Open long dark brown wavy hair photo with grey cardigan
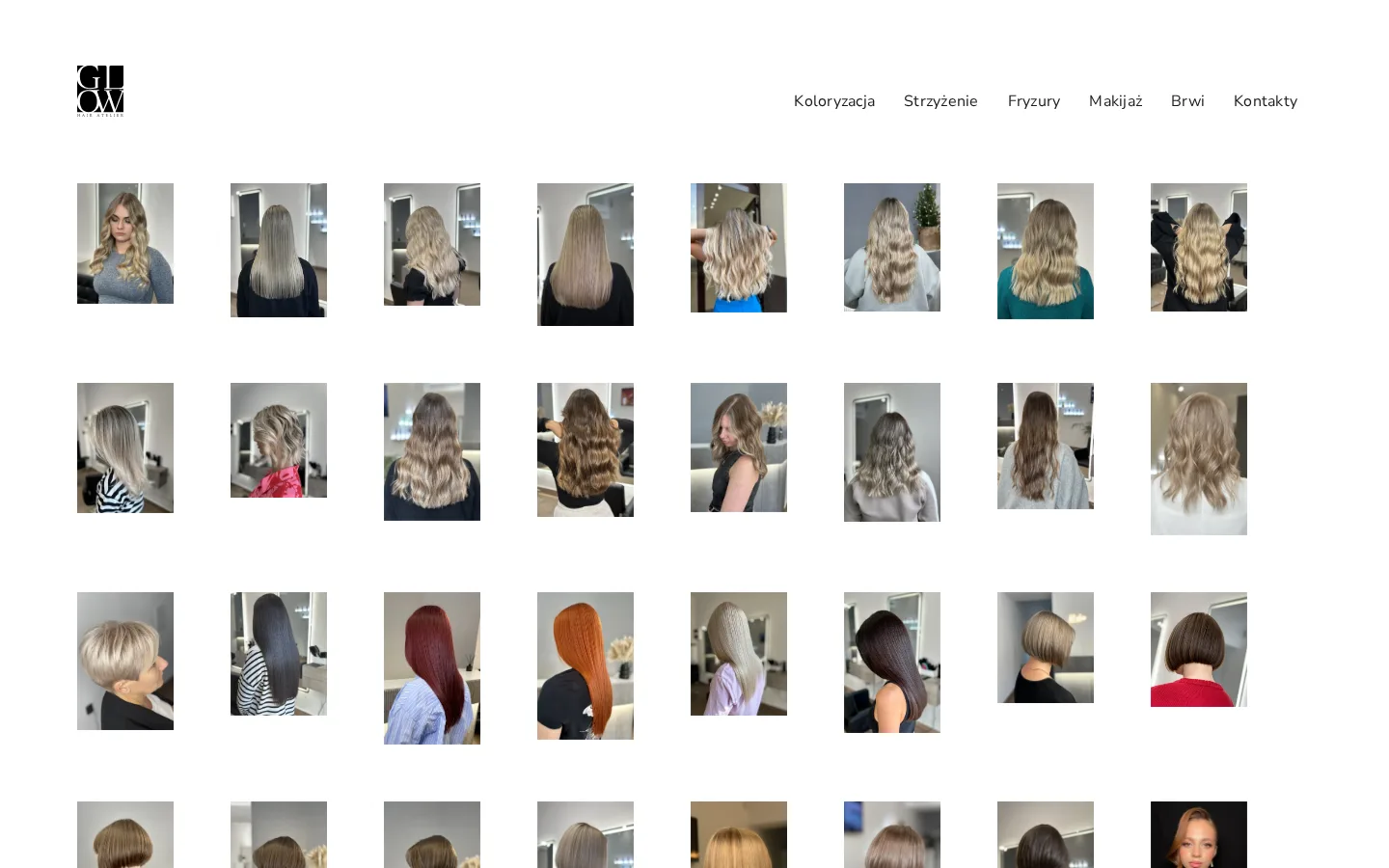The width and height of the screenshot is (1389, 868). pyautogui.click(x=1046, y=446)
